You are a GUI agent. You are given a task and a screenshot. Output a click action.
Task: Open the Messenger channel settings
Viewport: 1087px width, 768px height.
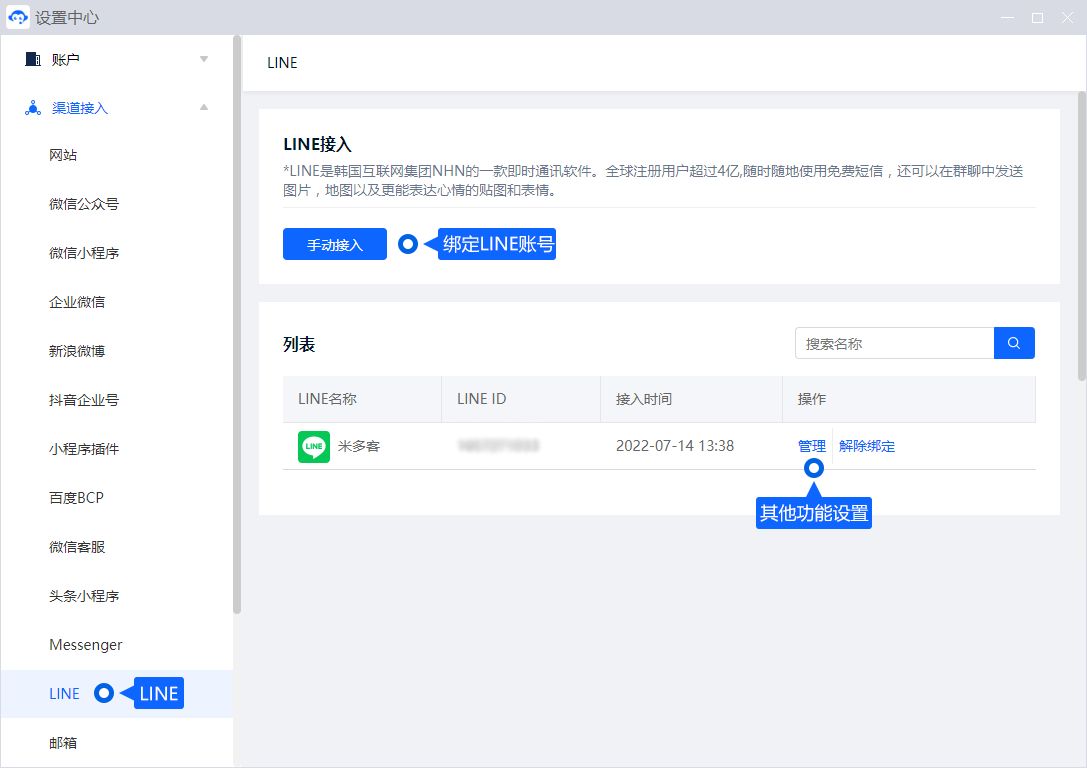(x=86, y=645)
